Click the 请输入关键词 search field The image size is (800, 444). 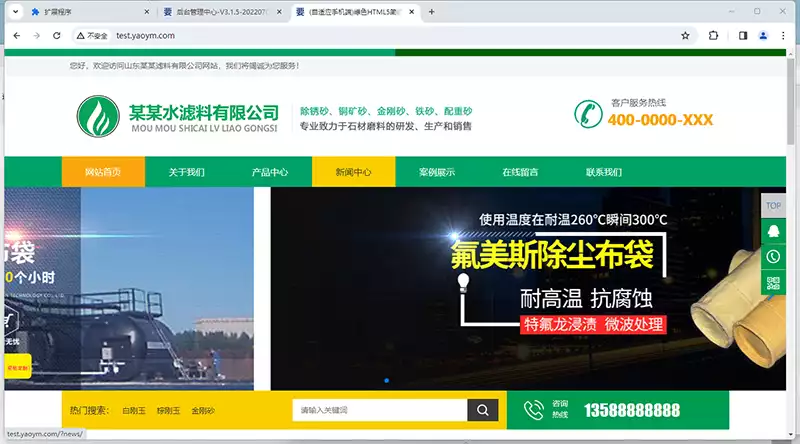[380, 410]
